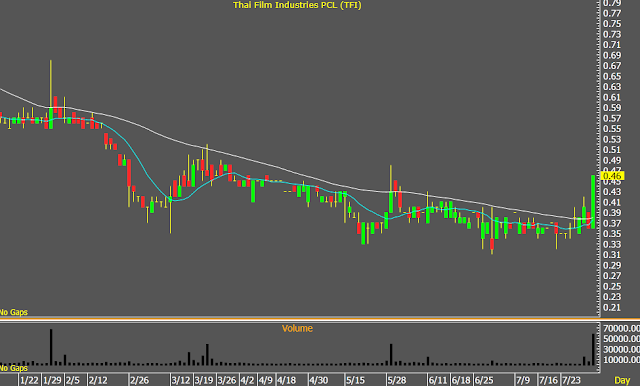Screen dimensions: 640x386
Task: Click the 0.57 price axis value
Action: (612, 118)
